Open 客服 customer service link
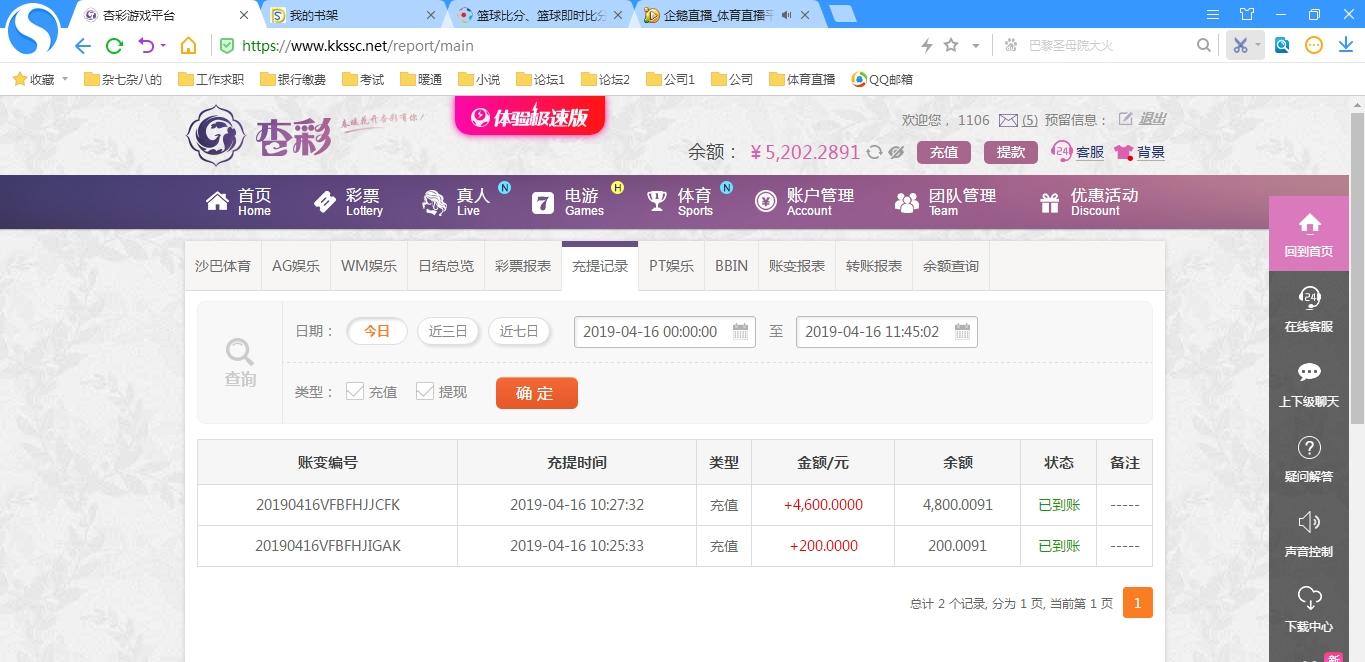The image size is (1365, 662). [x=1078, y=152]
